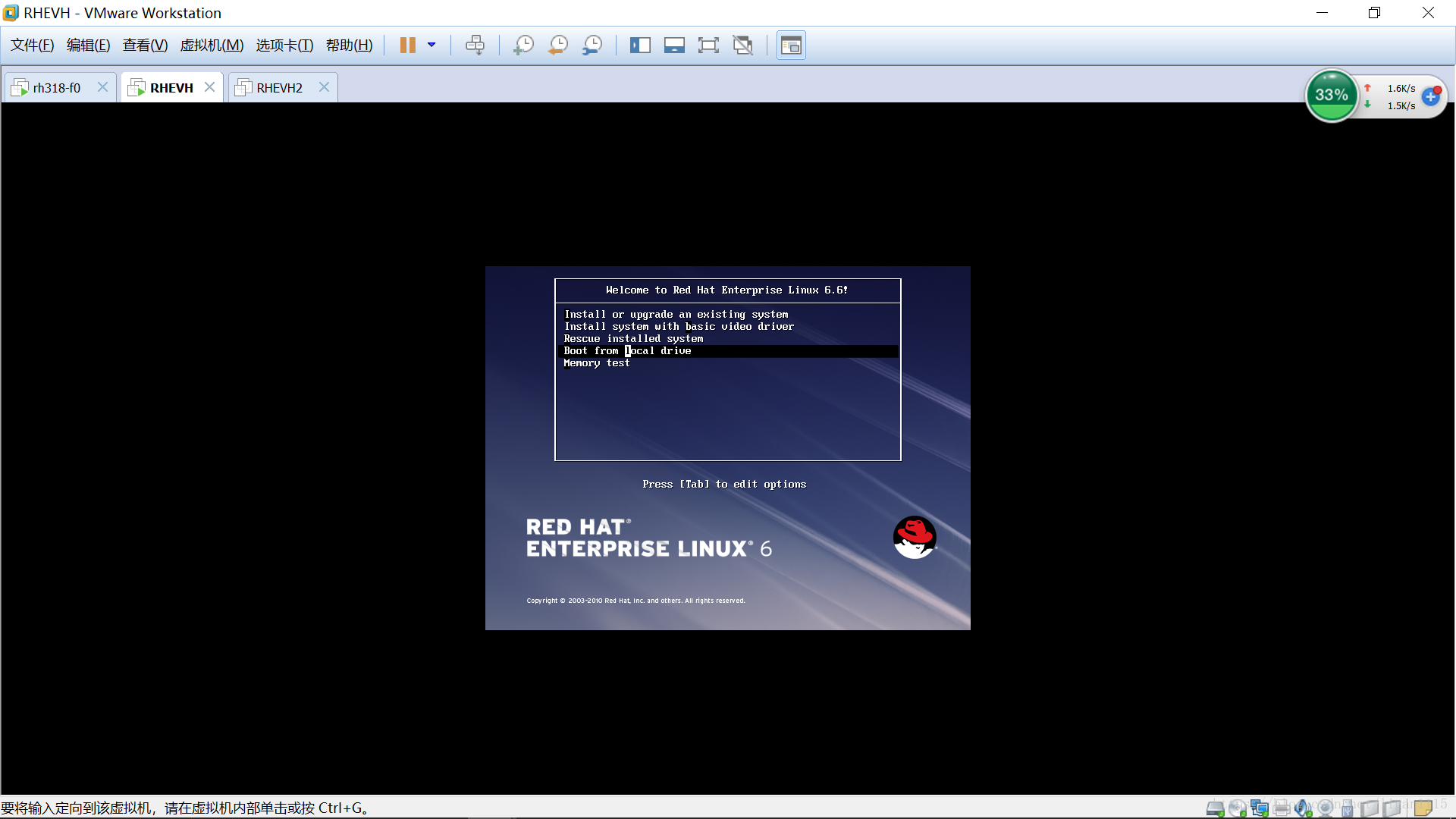
Task: Click the green 33% memory usage ball
Action: pos(1332,96)
